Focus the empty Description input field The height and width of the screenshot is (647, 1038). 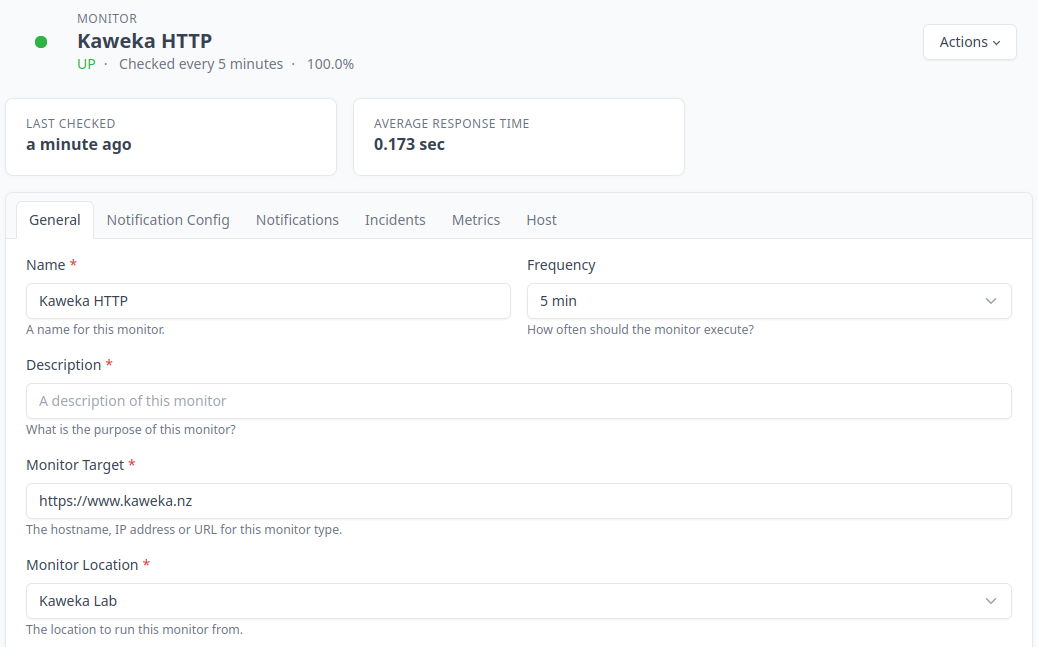[x=518, y=401]
